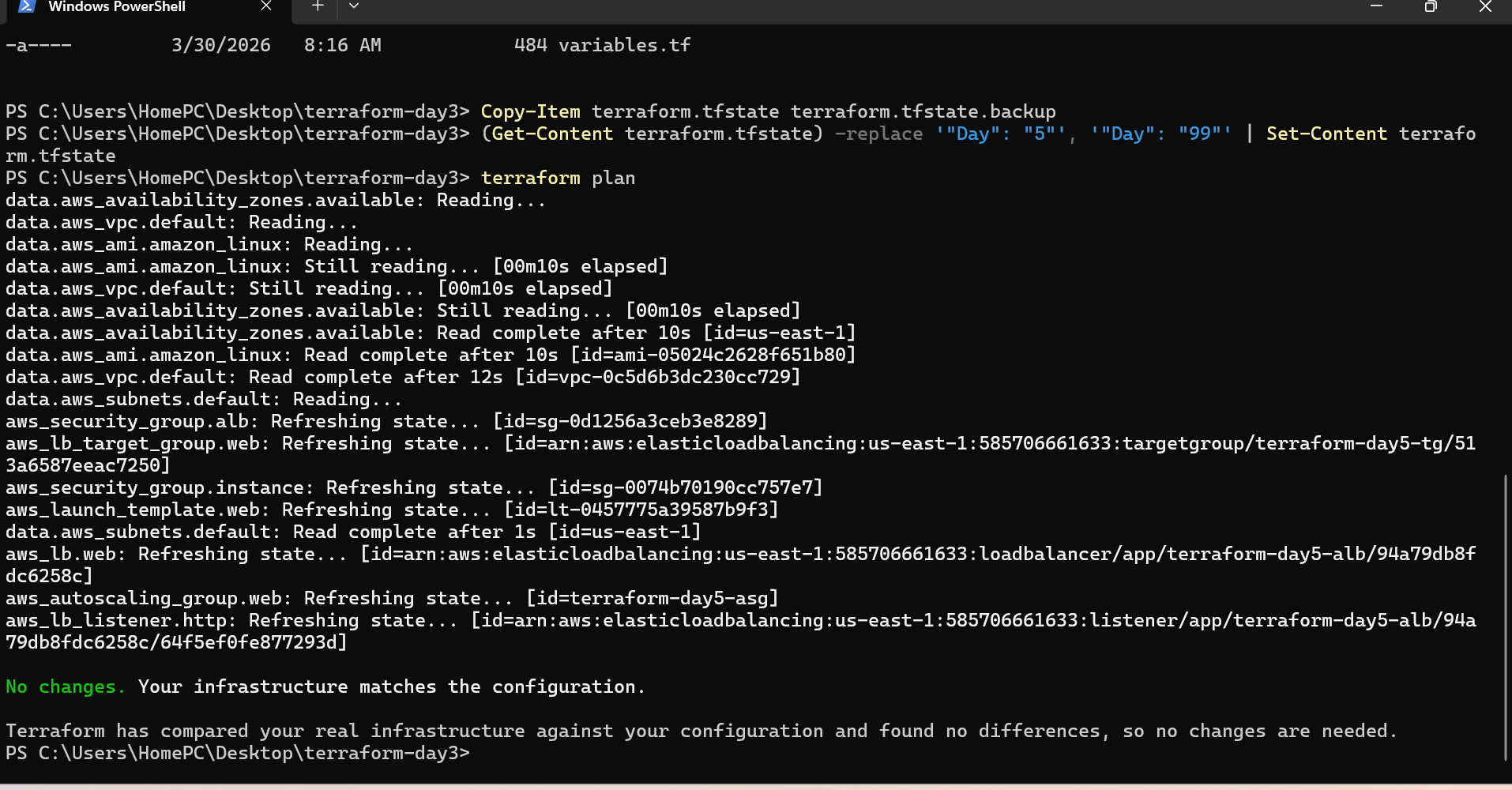Click the vertical scrollbar thumb
This screenshot has width=1512, height=790.
click(1506, 616)
